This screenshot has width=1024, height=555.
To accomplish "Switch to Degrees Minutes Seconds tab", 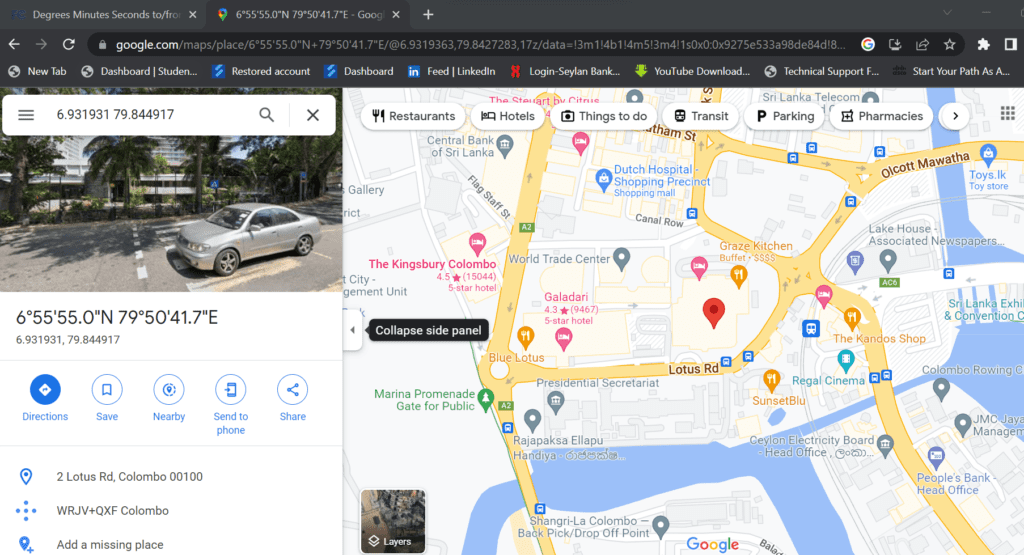I will coord(102,15).
